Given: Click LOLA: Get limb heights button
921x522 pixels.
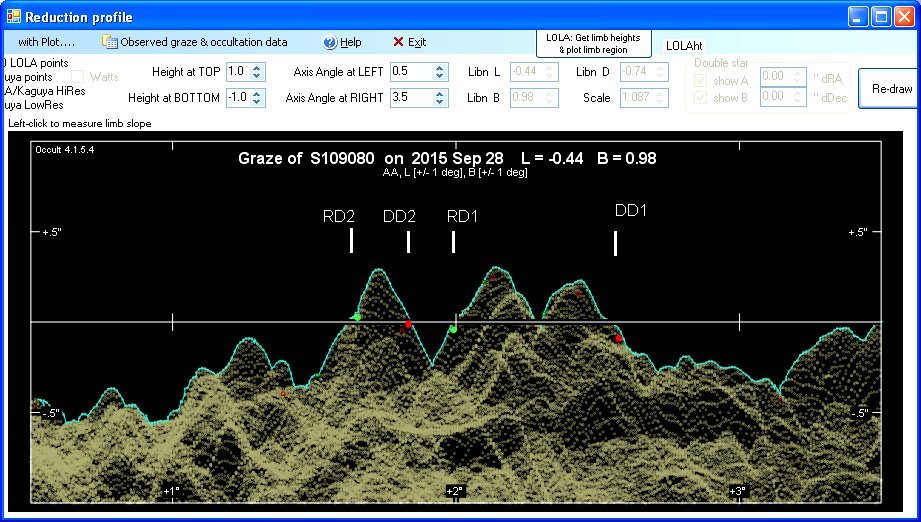Looking at the screenshot, I should (593, 43).
